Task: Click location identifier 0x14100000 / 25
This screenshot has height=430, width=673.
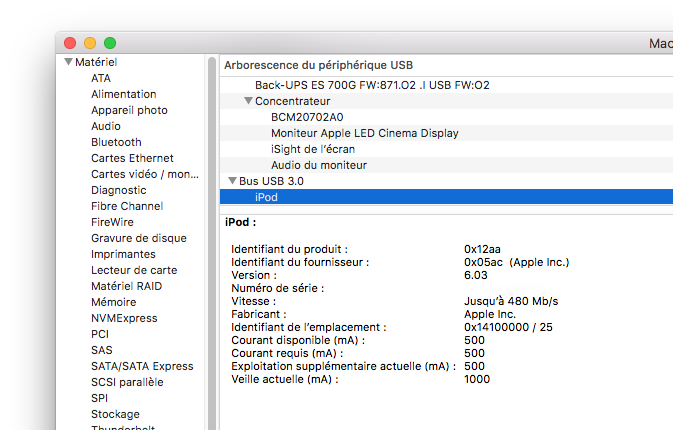Action: tap(508, 327)
